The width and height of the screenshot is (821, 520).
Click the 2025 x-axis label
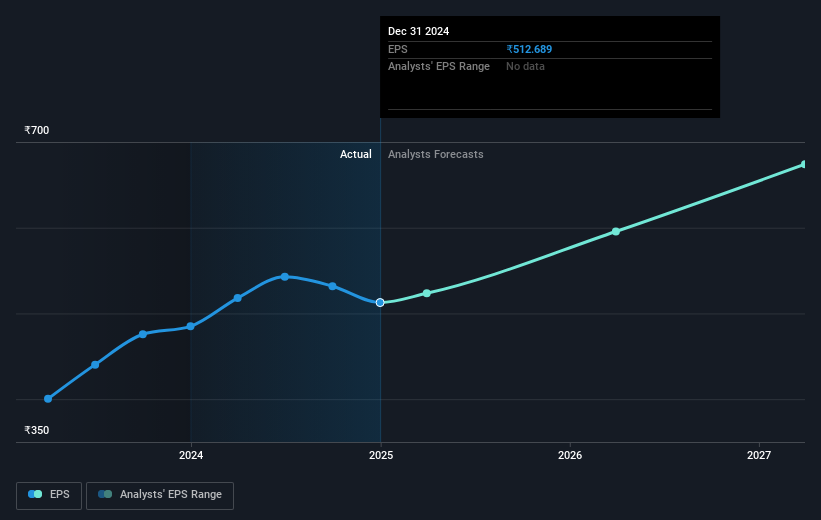(x=381, y=455)
